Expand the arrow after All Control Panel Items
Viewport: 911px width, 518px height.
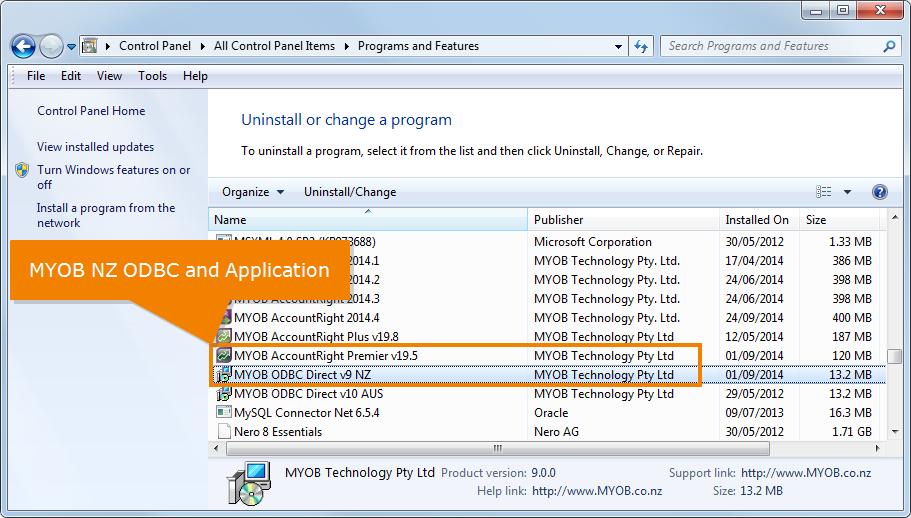click(346, 46)
